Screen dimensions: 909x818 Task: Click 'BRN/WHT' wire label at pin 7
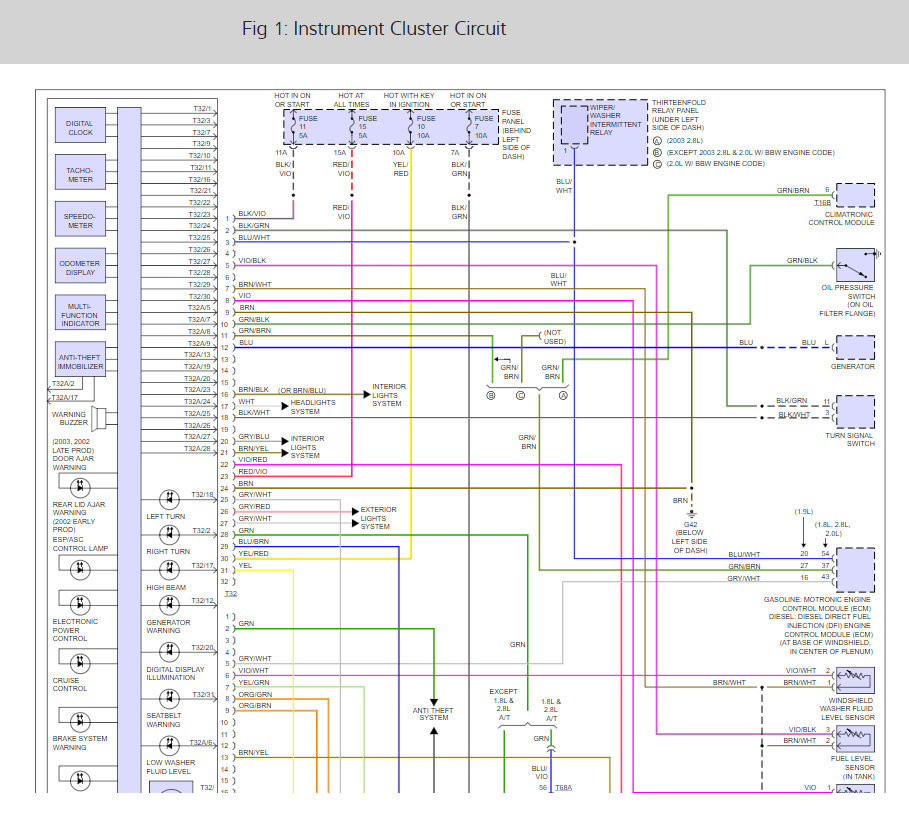pyautogui.click(x=254, y=285)
